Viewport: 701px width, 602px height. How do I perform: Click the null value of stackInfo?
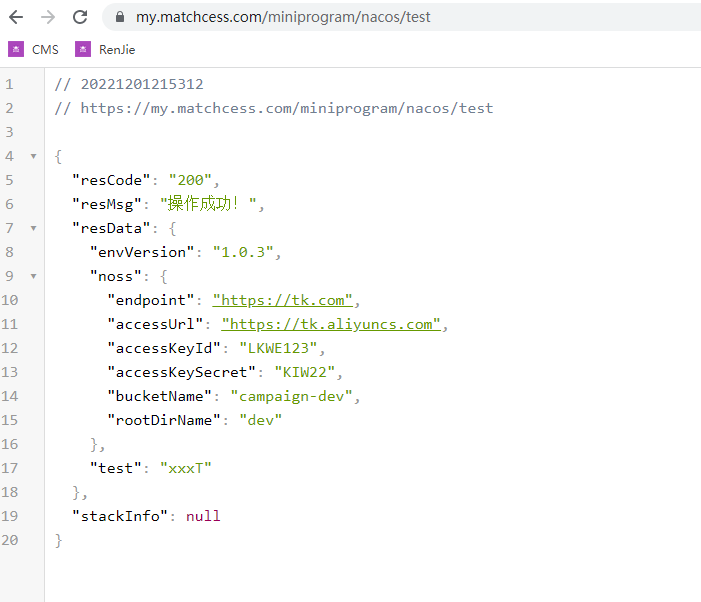203,516
